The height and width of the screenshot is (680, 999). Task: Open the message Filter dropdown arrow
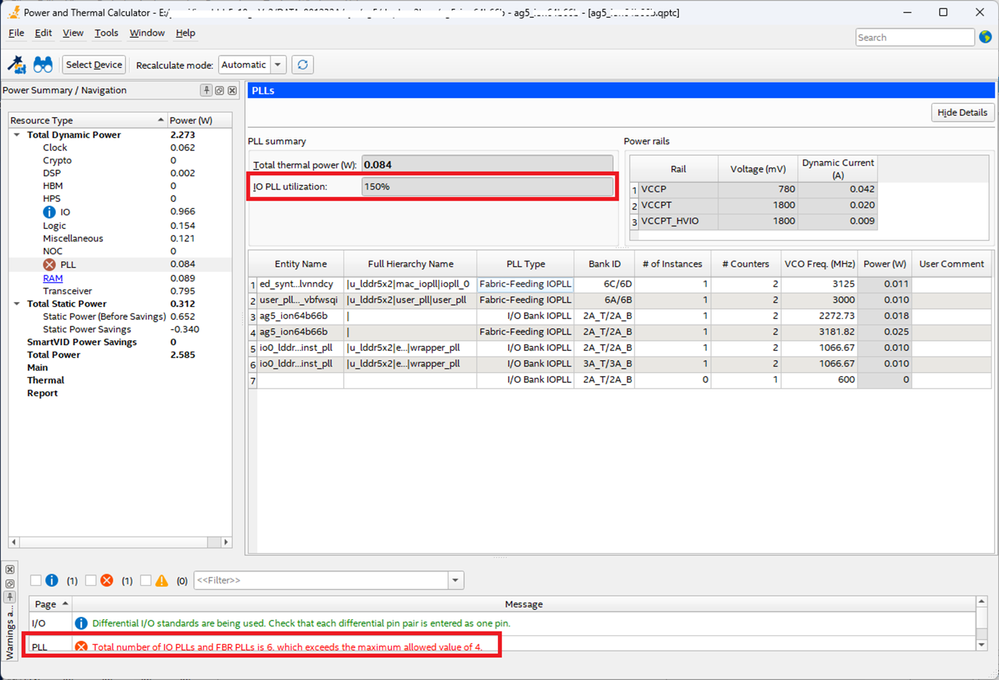[456, 580]
